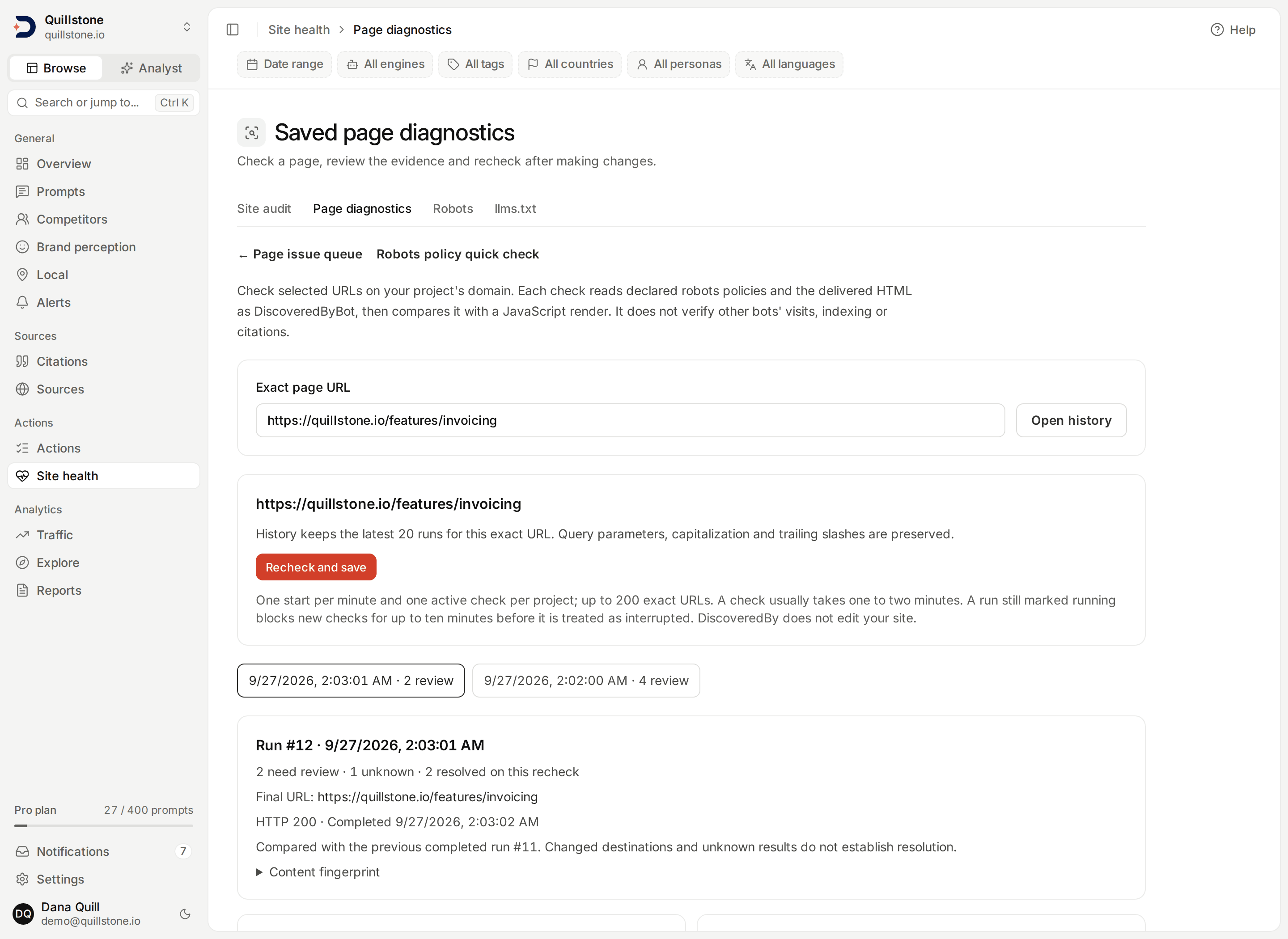
Task: Switch to Analyst mode
Action: click(151, 68)
